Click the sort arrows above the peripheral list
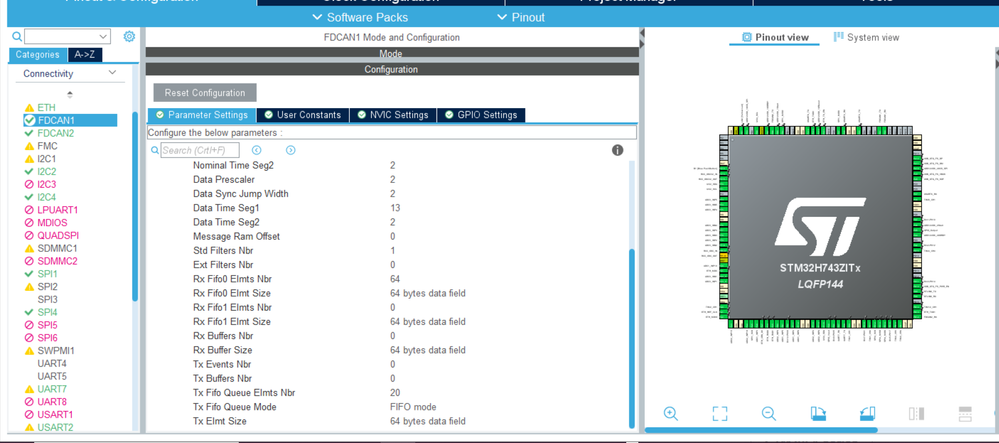999x443 pixels. [69, 94]
